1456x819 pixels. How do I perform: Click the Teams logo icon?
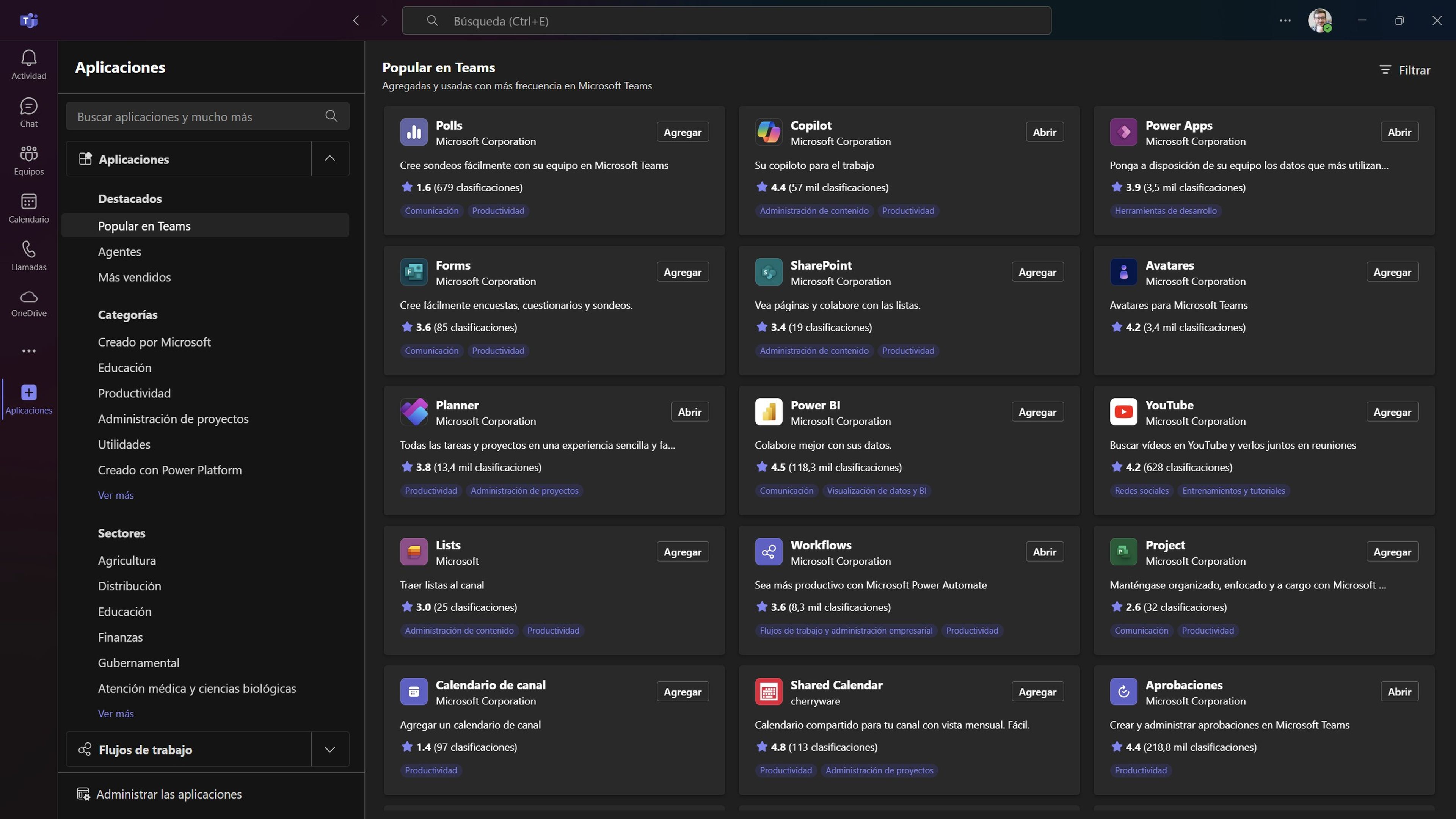click(29, 21)
